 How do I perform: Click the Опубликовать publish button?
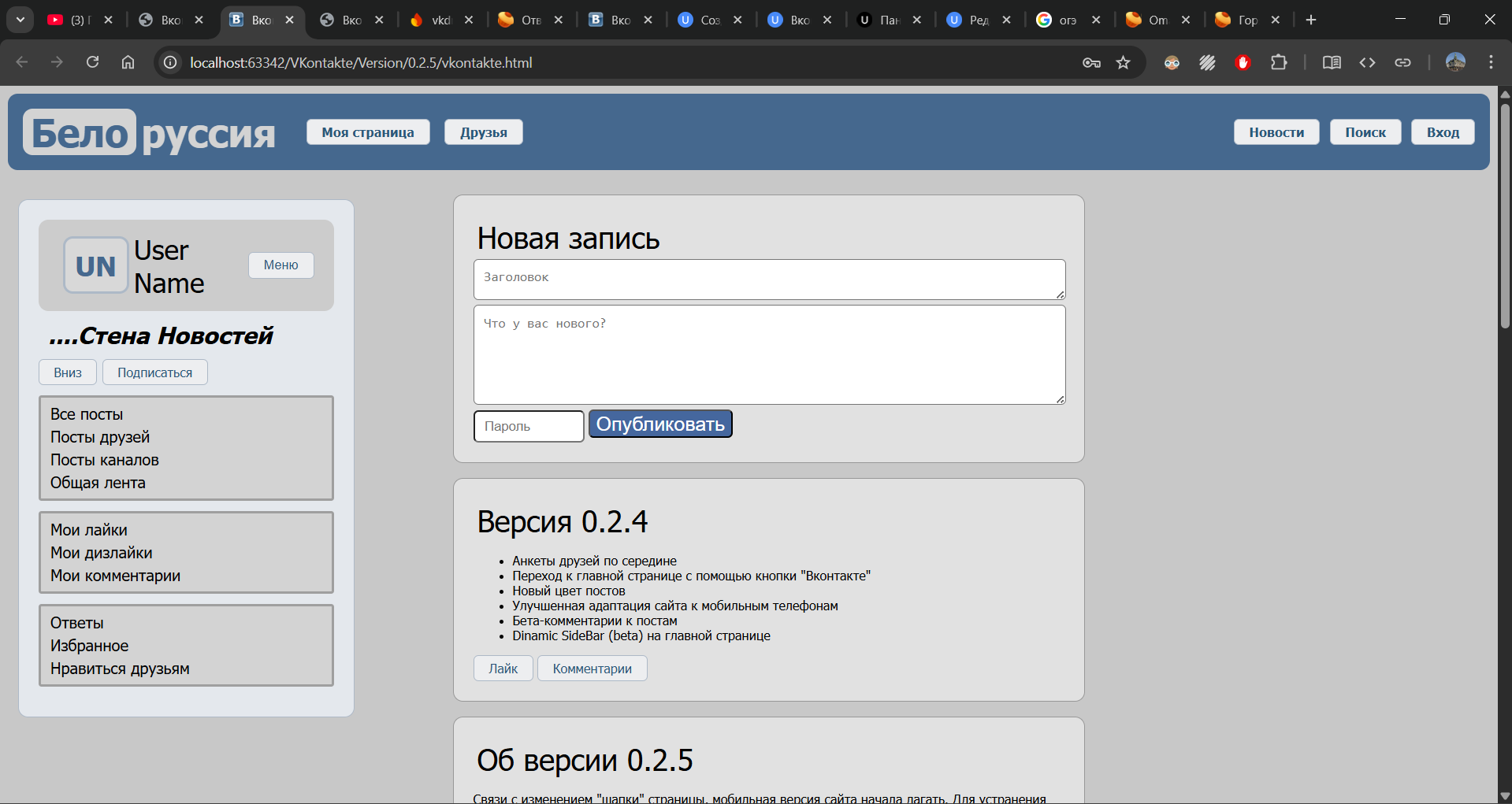click(660, 424)
